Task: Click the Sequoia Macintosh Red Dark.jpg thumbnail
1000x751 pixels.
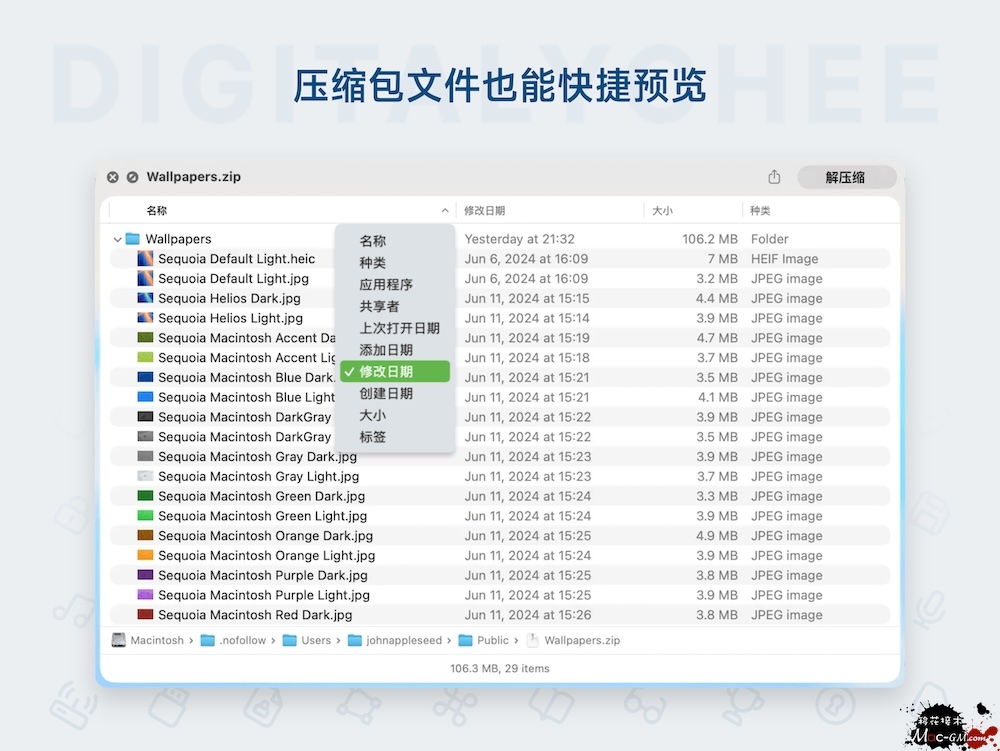Action: (145, 615)
